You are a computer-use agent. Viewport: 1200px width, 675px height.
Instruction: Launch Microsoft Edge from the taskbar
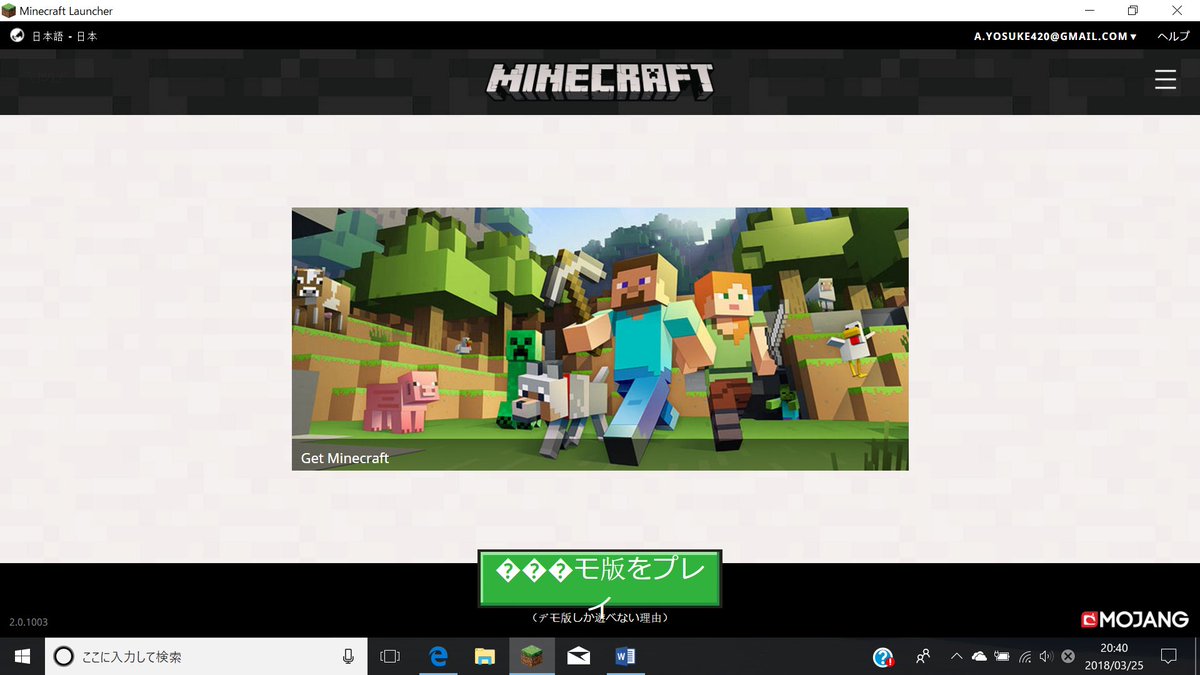coord(438,656)
